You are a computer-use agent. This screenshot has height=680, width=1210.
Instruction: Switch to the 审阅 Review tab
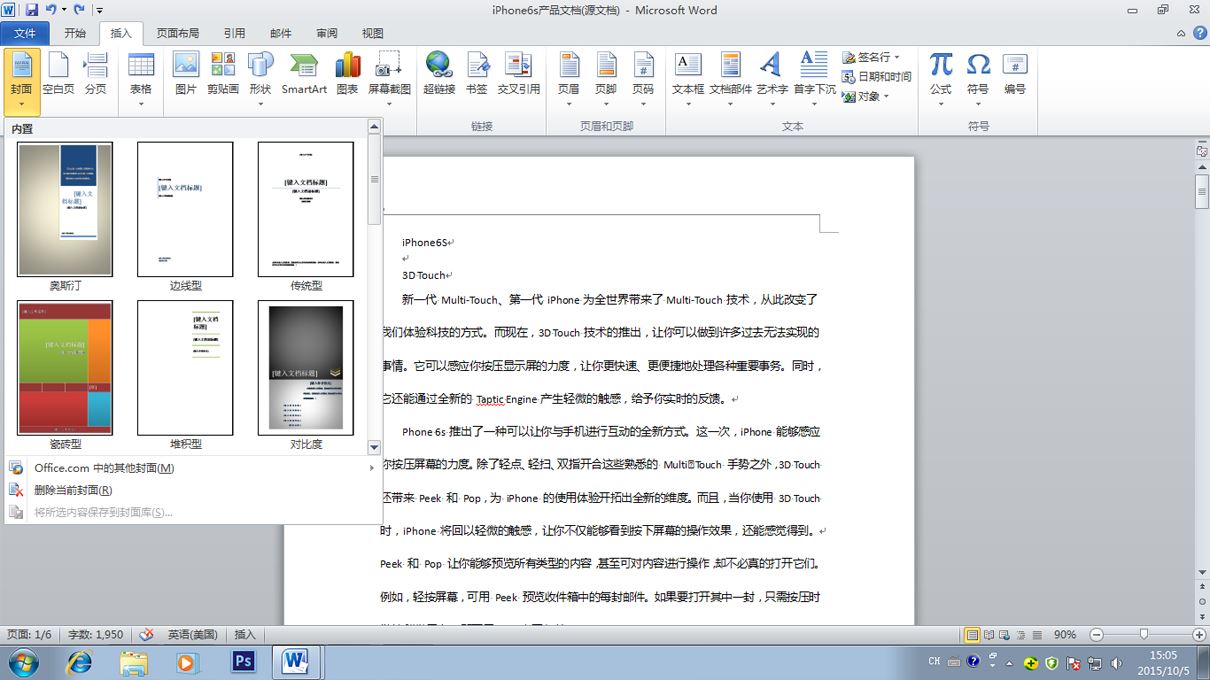coord(327,33)
